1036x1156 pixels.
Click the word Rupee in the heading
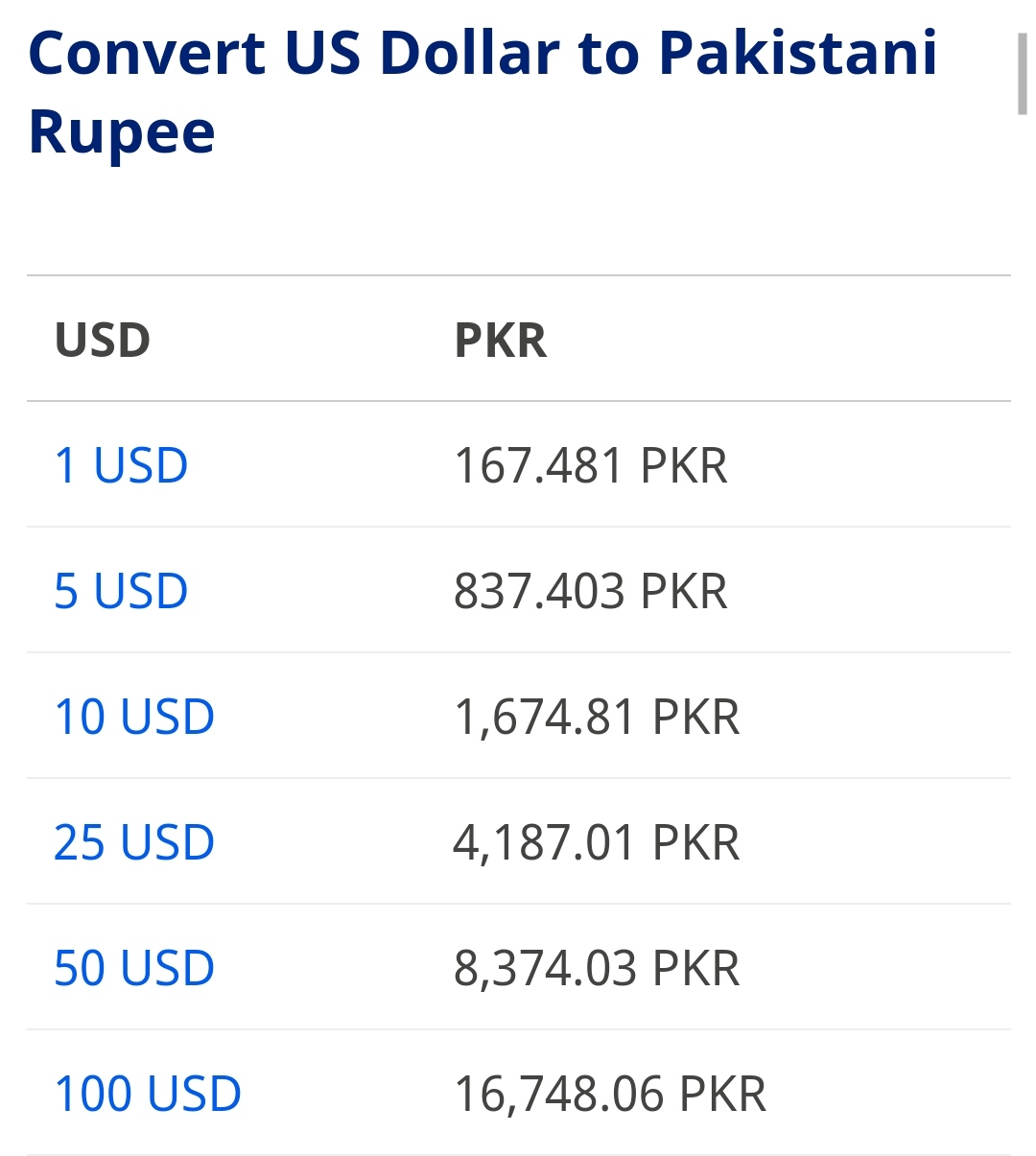122,132
